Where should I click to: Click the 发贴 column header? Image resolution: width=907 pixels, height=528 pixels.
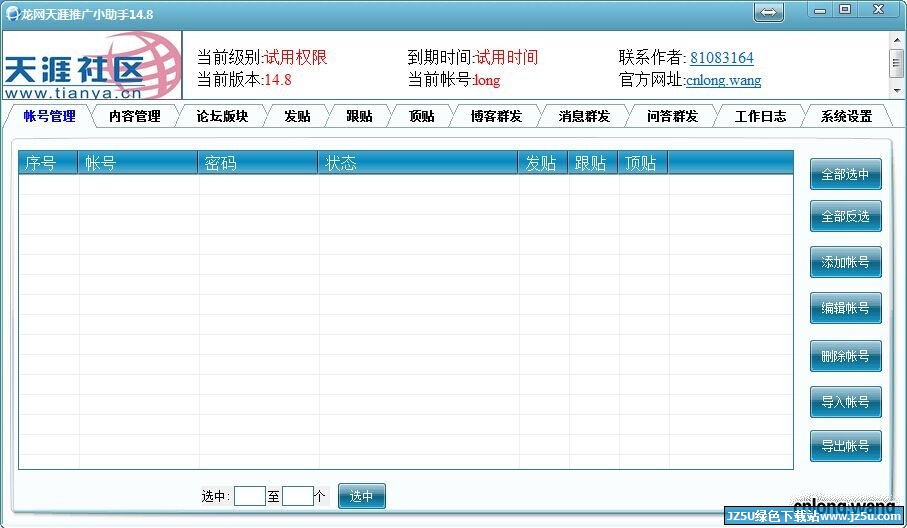coord(543,163)
